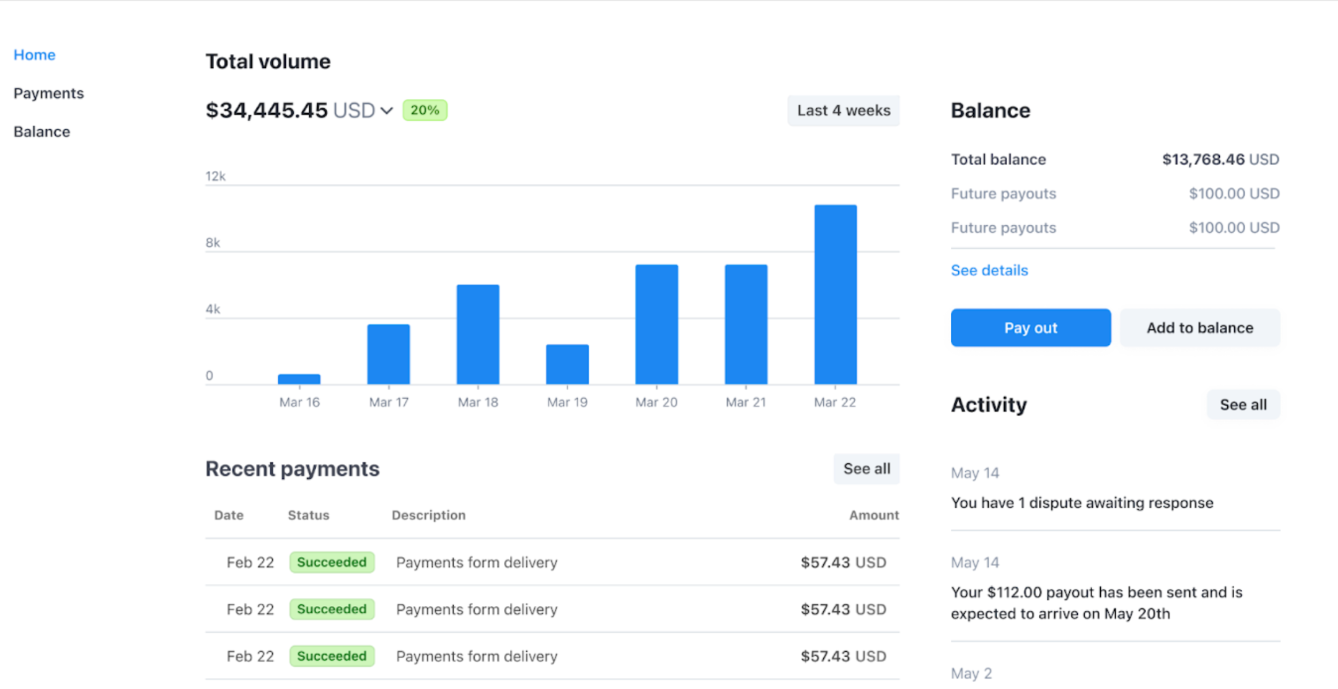Viewport: 1338px width, 689px height.
Task: Open the $112.00 payout sent activity item
Action: click(x=1096, y=603)
